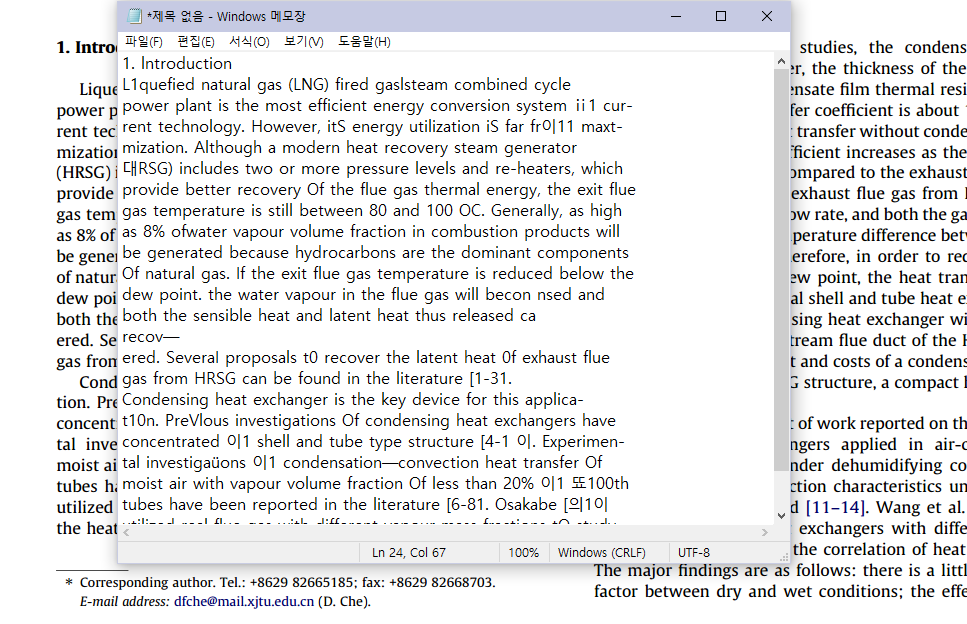Click the '1. Introduction' line in Notepad
The height and width of the screenshot is (624, 967).
pyautogui.click(x=177, y=64)
